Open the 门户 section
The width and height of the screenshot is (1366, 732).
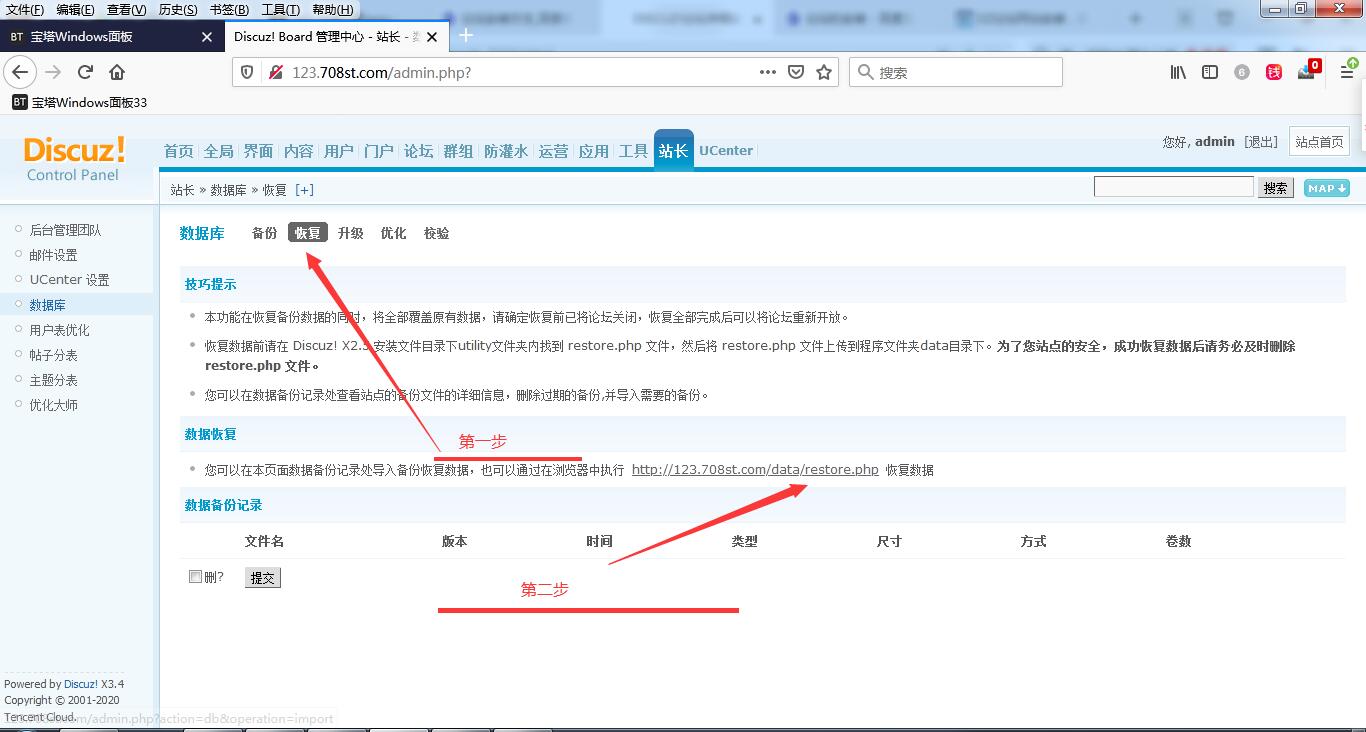click(379, 151)
